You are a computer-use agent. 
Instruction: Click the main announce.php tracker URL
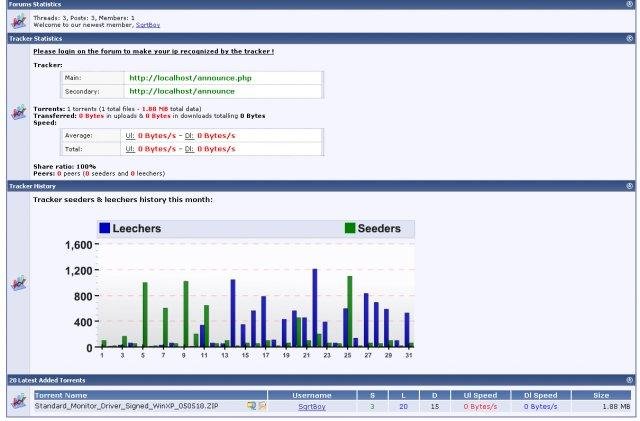pyautogui.click(x=190, y=78)
